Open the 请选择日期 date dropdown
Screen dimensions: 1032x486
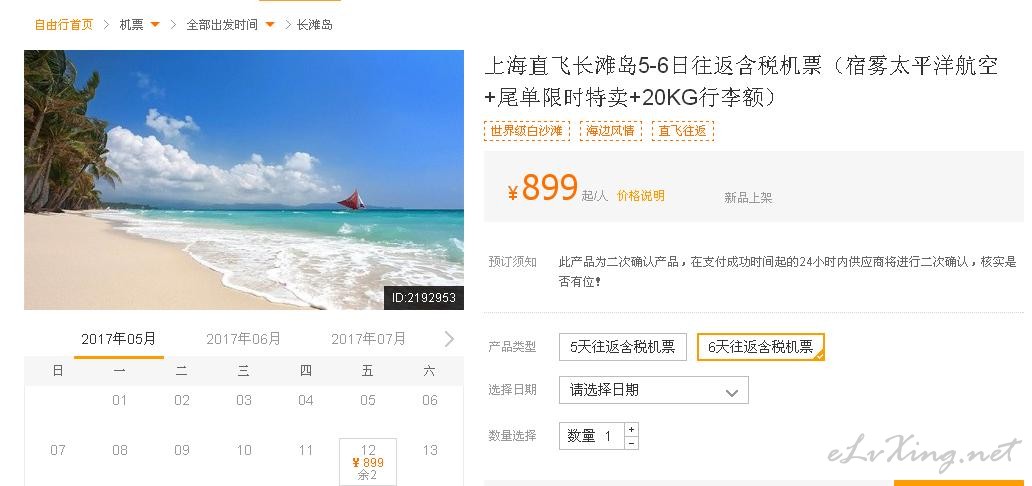pyautogui.click(x=654, y=390)
